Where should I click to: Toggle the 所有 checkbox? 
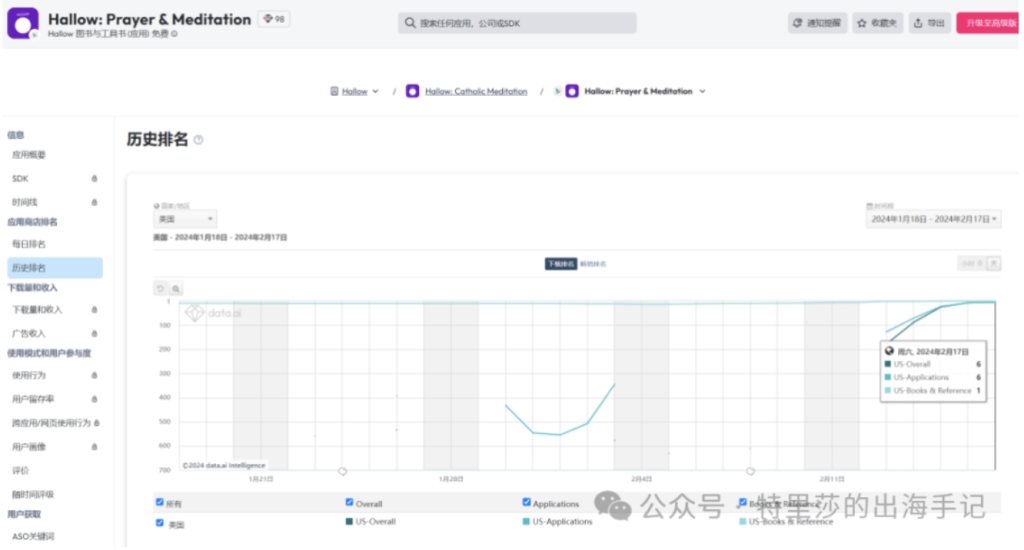[159, 502]
